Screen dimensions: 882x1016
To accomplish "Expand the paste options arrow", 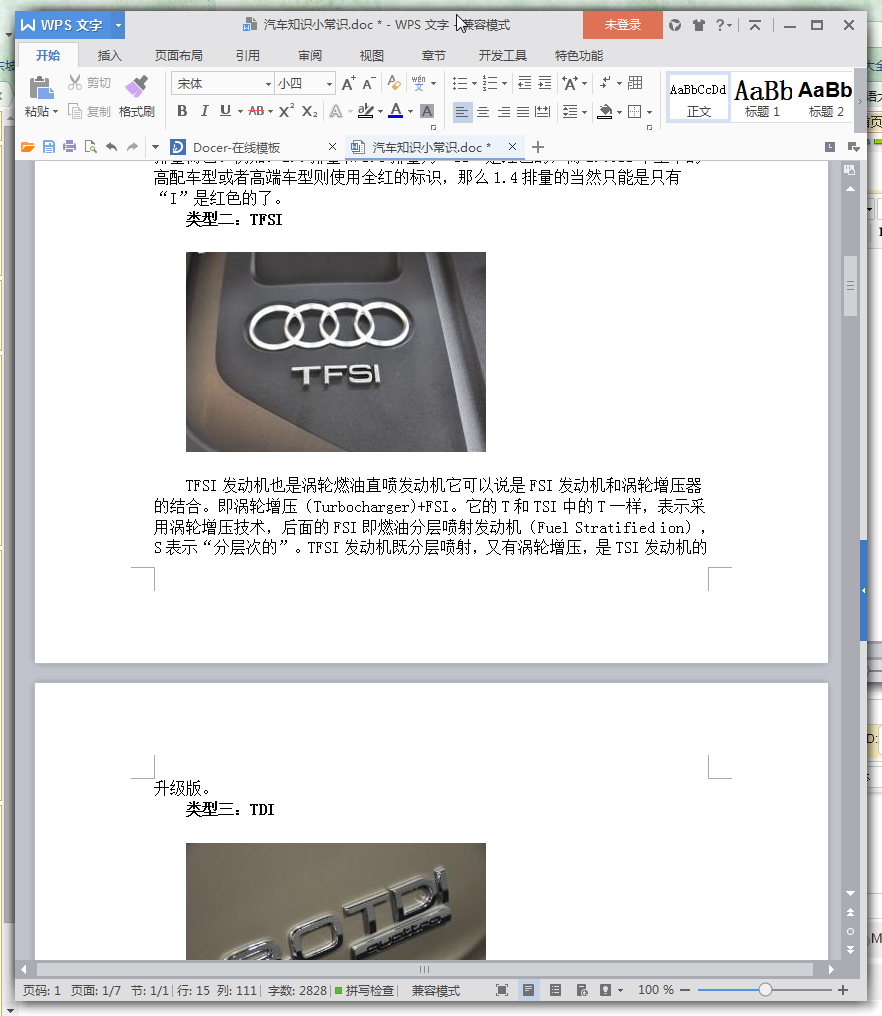I will pyautogui.click(x=56, y=112).
